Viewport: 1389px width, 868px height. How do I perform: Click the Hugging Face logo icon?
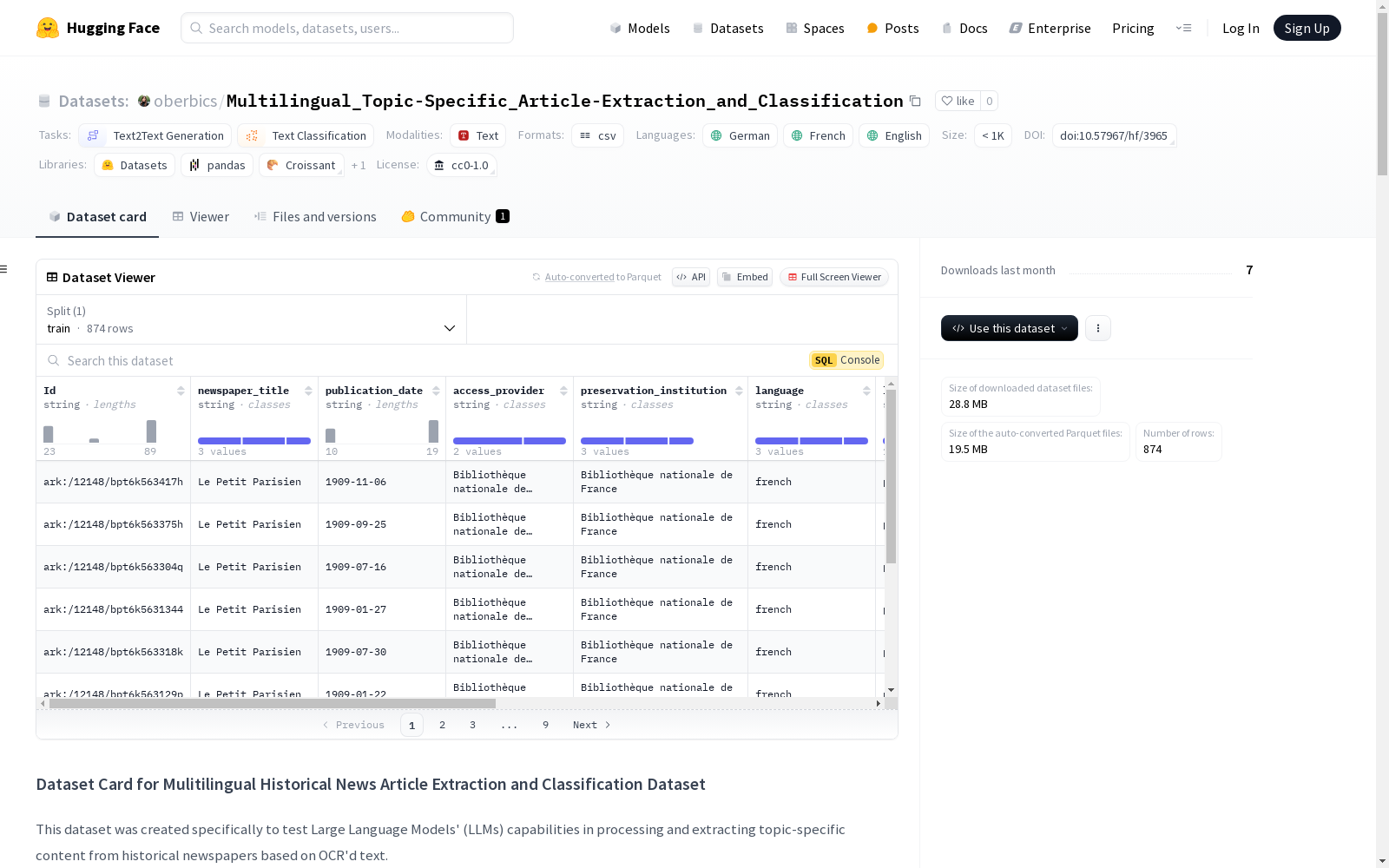point(48,28)
